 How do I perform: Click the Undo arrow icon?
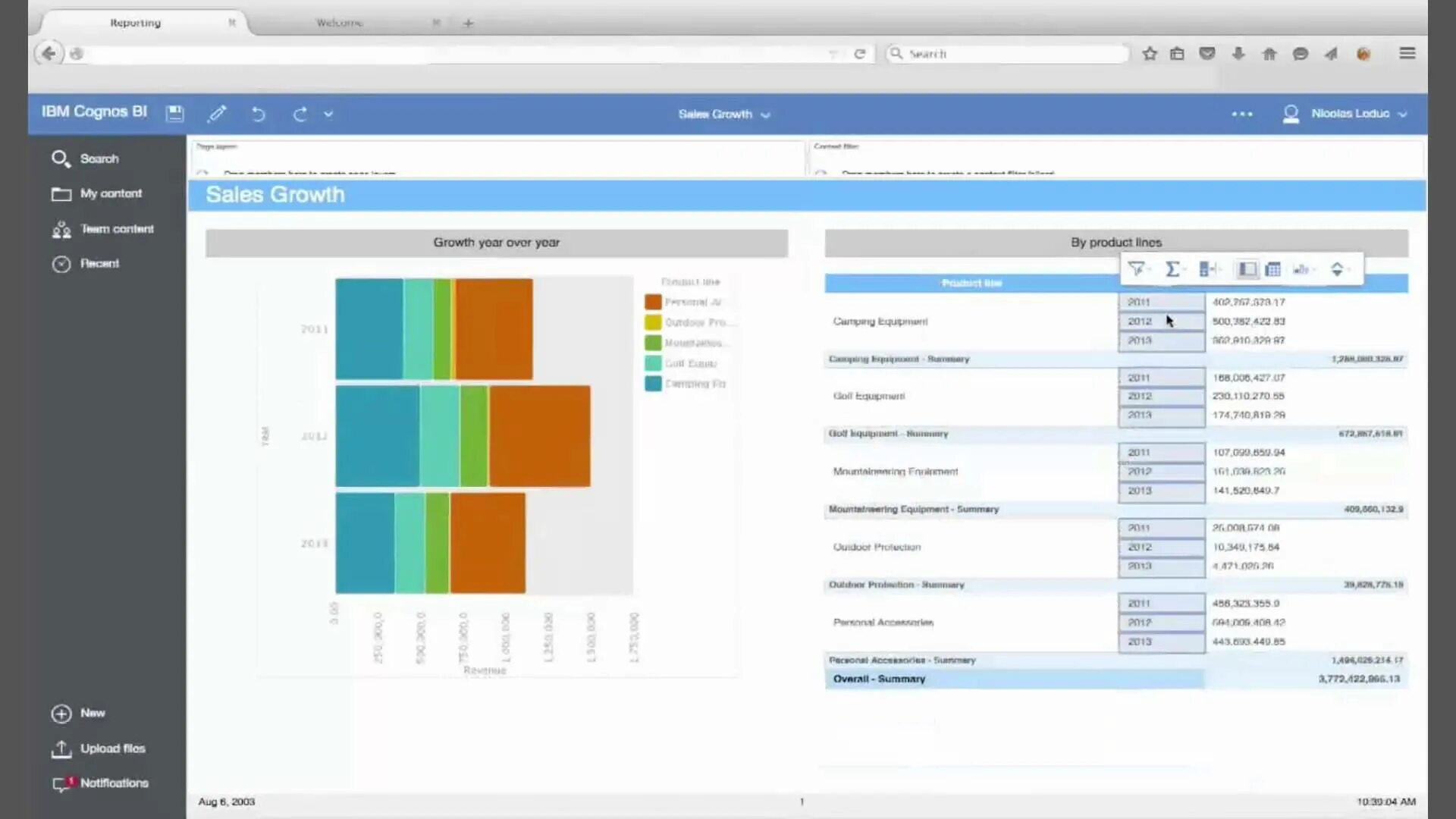coord(259,114)
